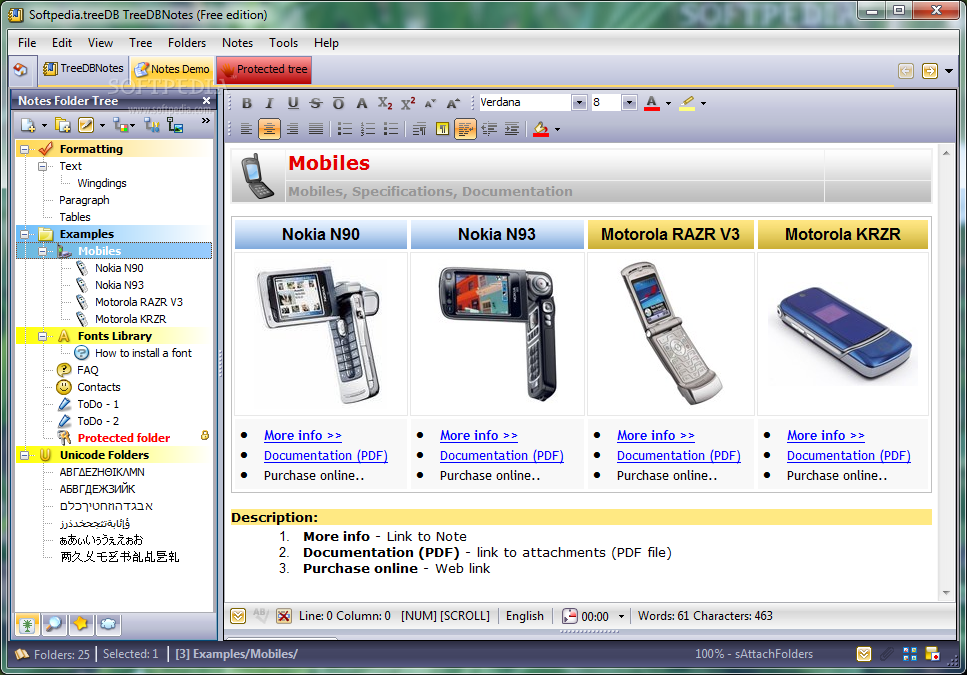The width and height of the screenshot is (967, 675).
Task: Open Documentation (PDF) link under Nokia N90
Action: click(326, 456)
